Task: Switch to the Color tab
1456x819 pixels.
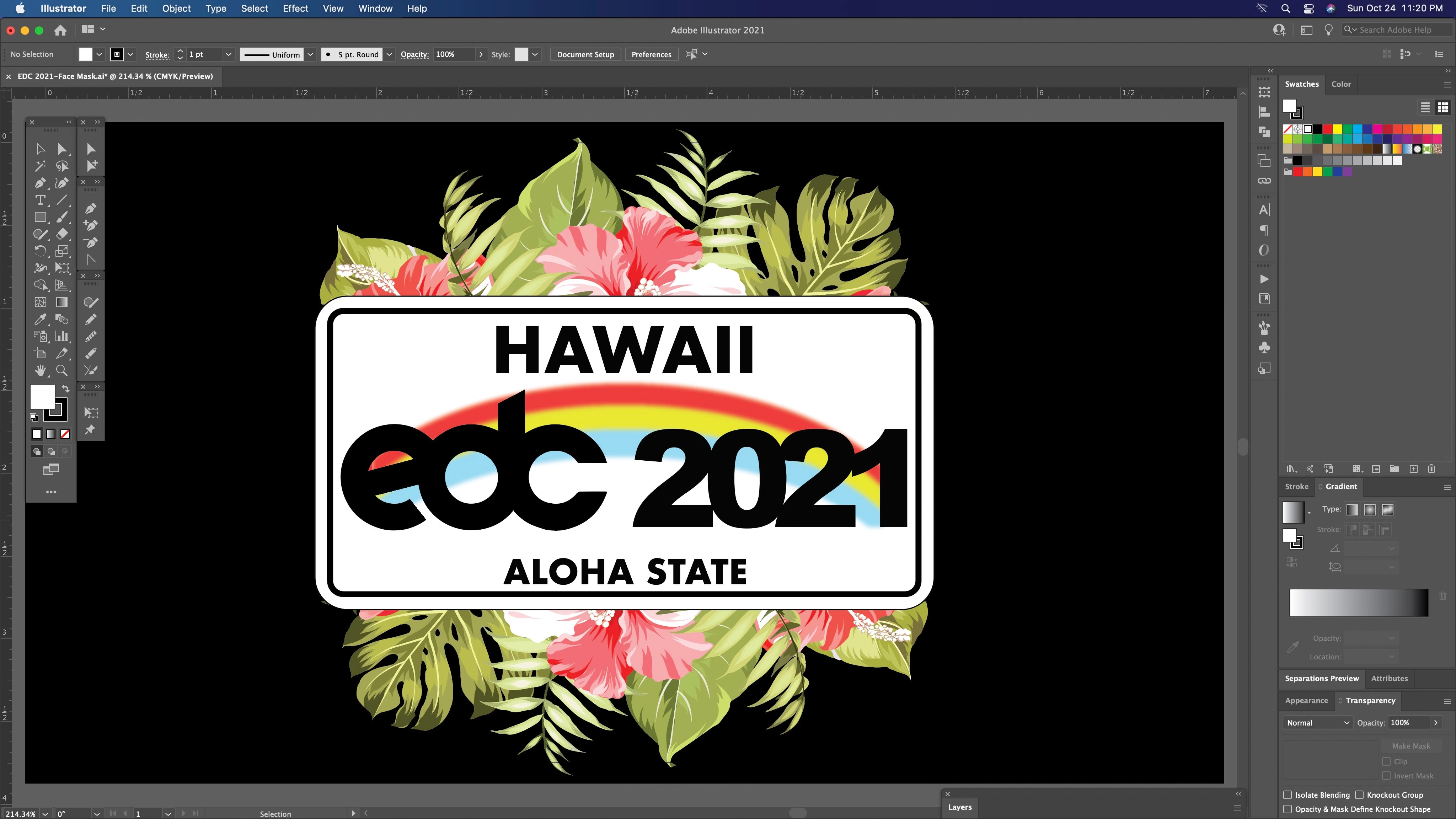Action: [x=1342, y=84]
